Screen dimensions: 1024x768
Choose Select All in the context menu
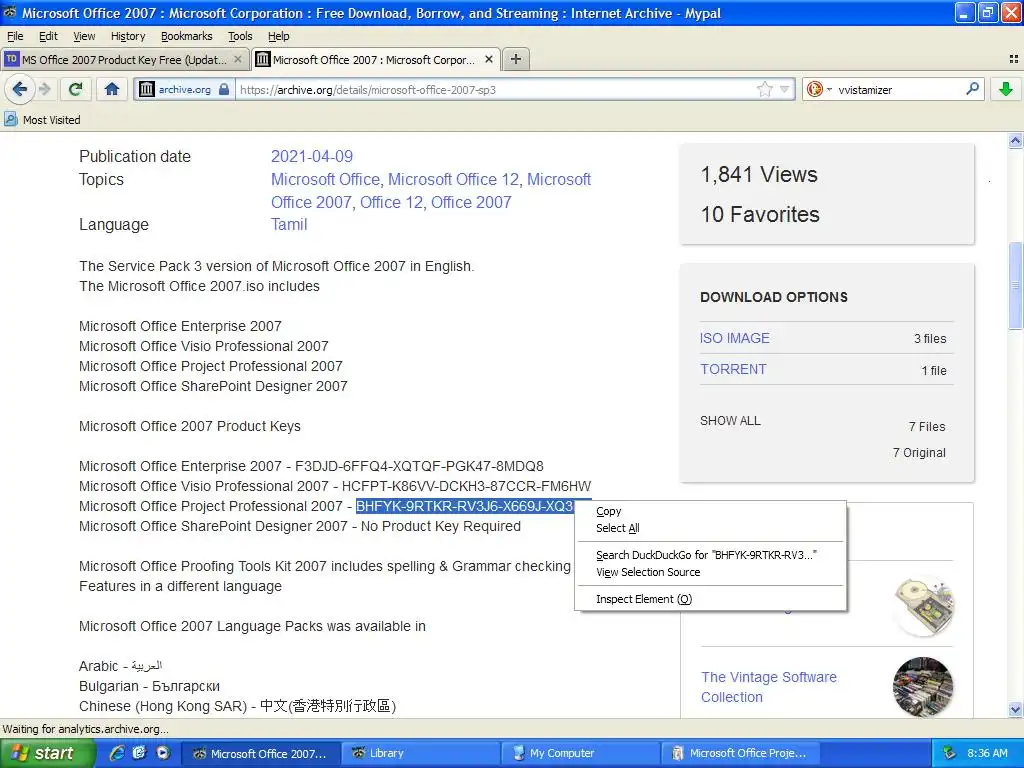click(711, 528)
